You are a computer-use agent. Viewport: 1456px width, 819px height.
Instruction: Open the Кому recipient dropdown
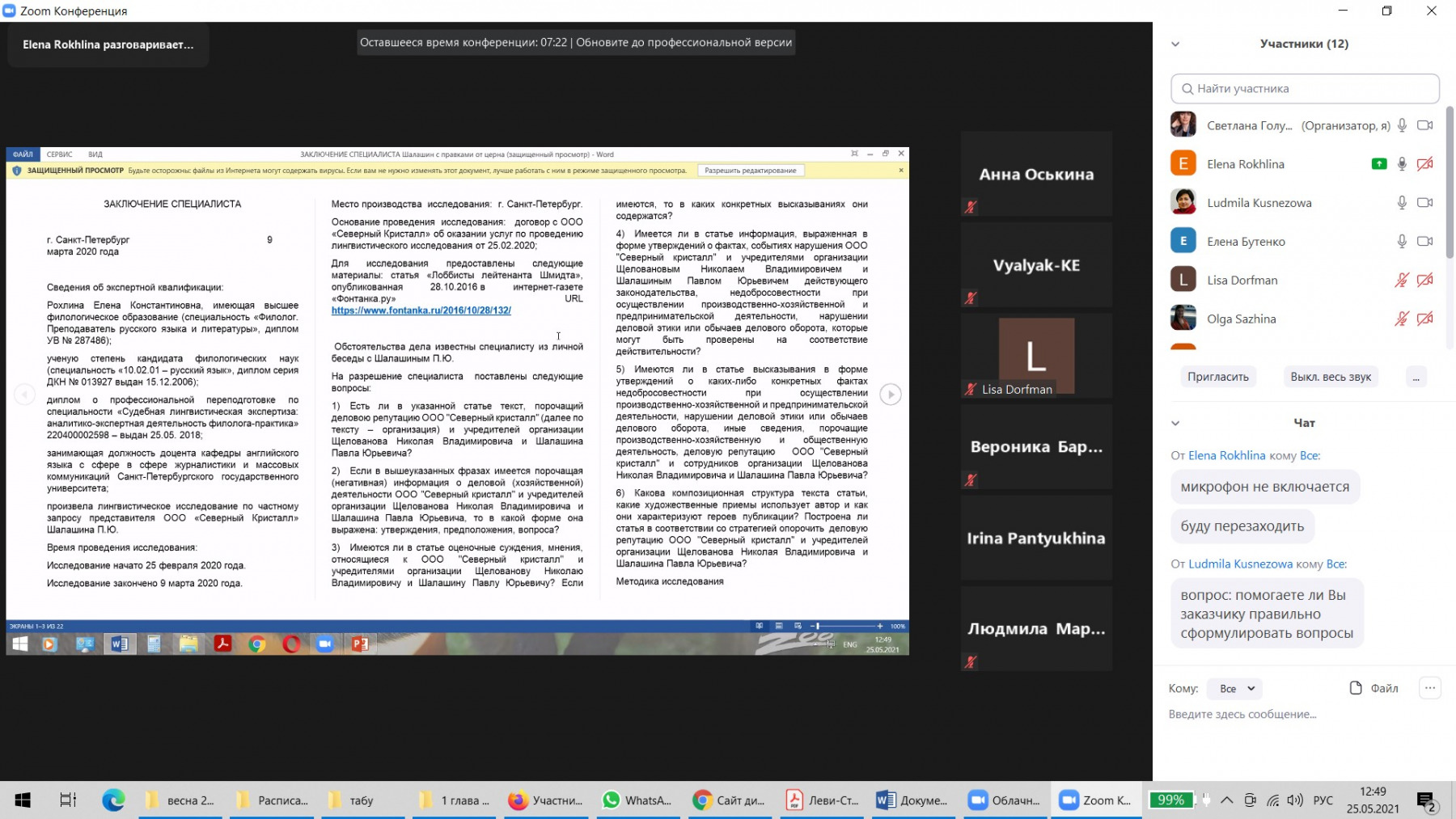(1235, 689)
